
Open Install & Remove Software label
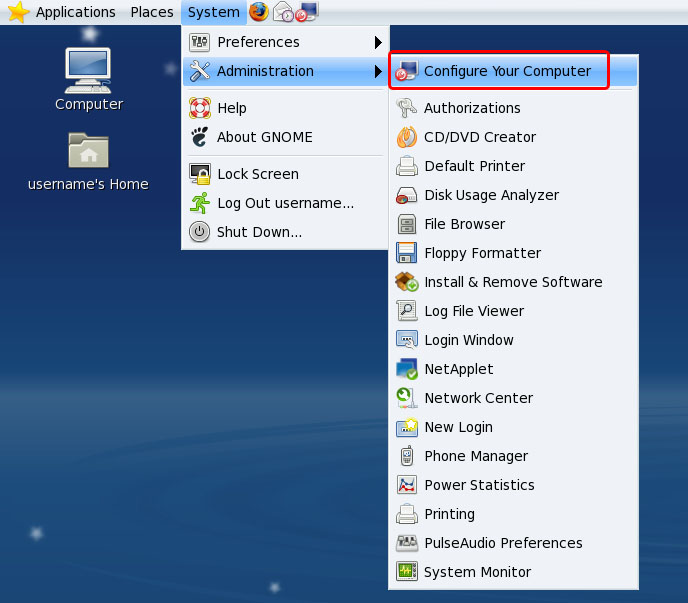click(x=513, y=282)
